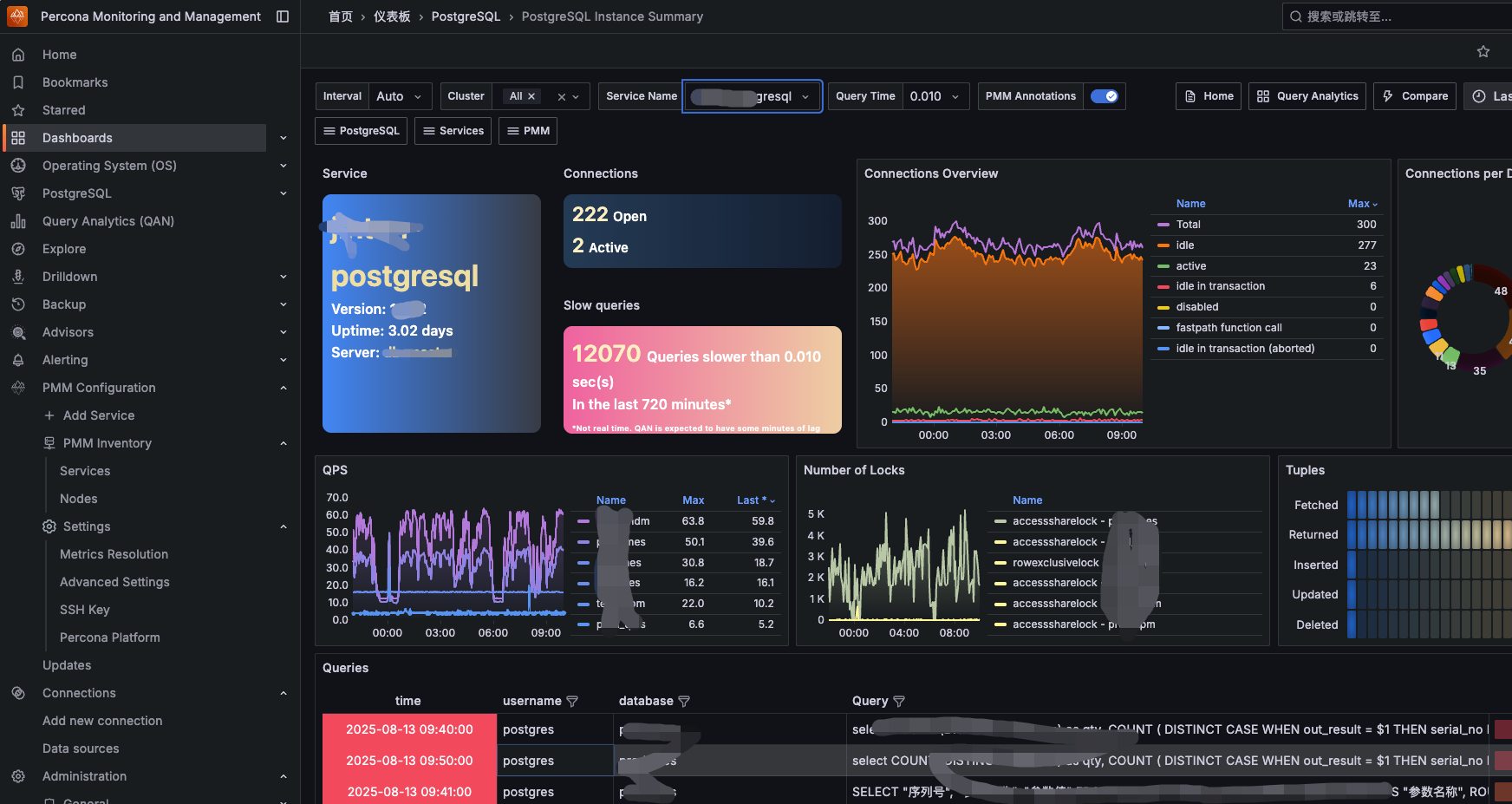
Task: Click the search or jump-to field
Action: (x=1396, y=16)
